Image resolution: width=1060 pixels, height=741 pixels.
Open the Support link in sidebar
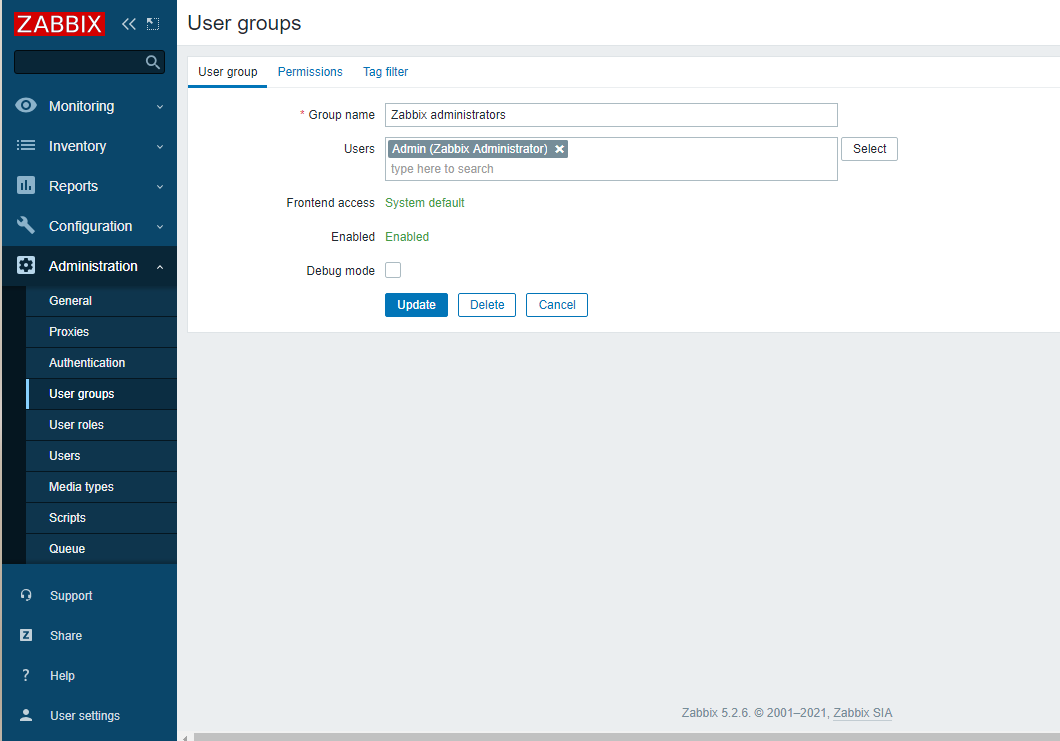click(71, 596)
